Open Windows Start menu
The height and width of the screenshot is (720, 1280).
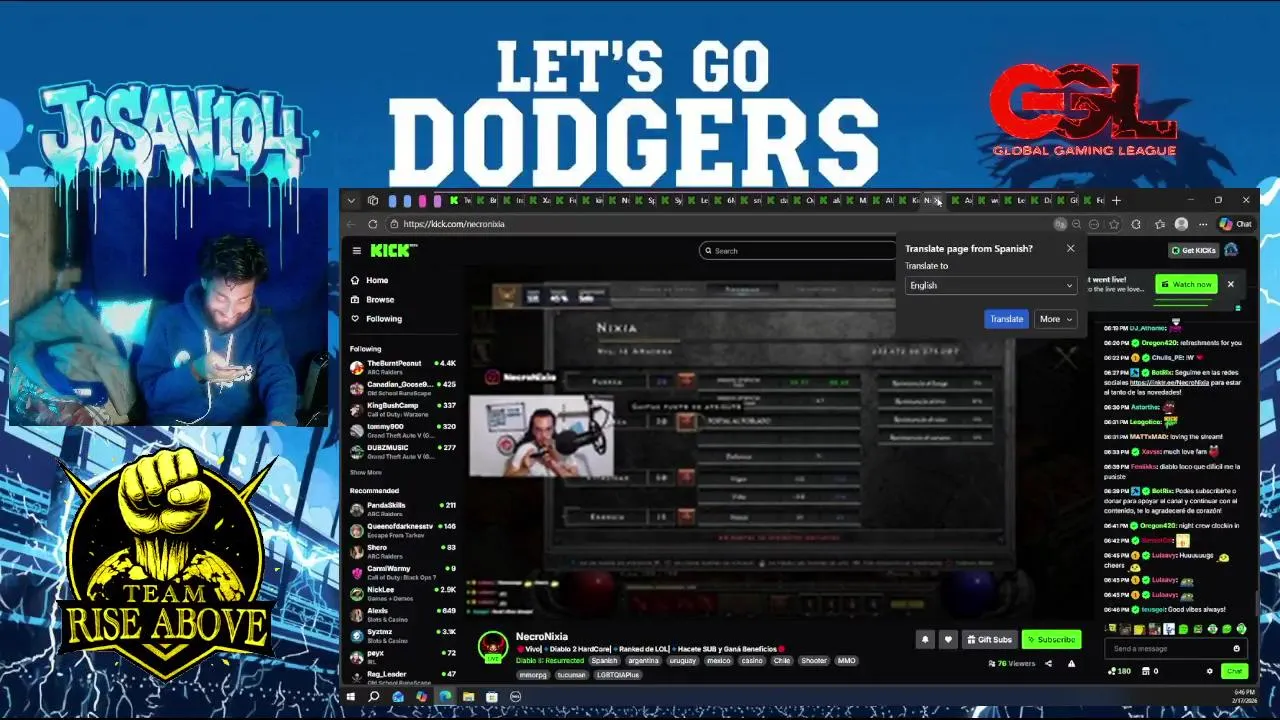point(351,696)
